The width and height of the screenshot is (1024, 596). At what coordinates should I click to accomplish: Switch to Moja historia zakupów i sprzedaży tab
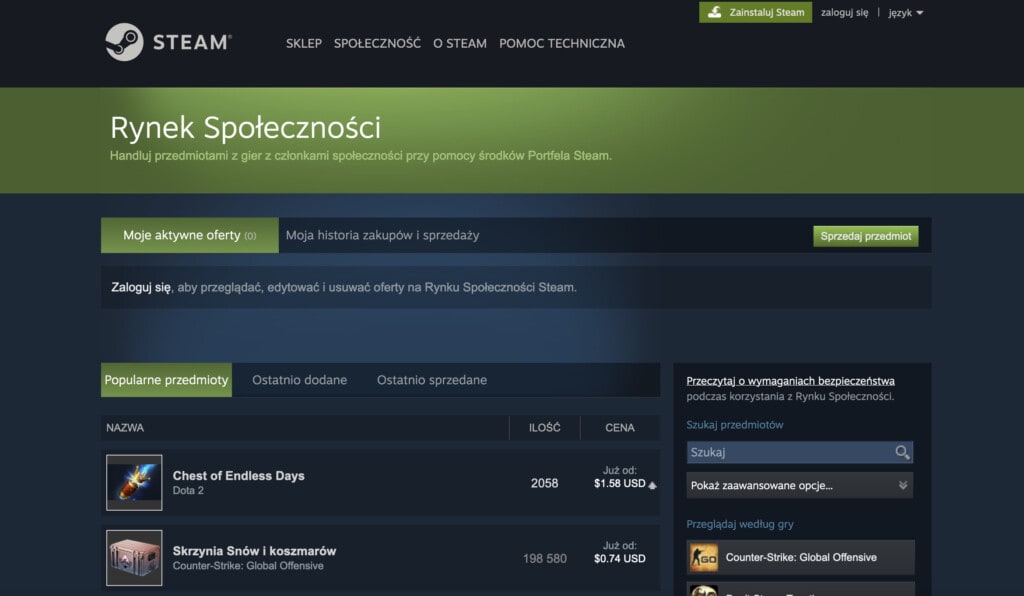click(x=383, y=235)
